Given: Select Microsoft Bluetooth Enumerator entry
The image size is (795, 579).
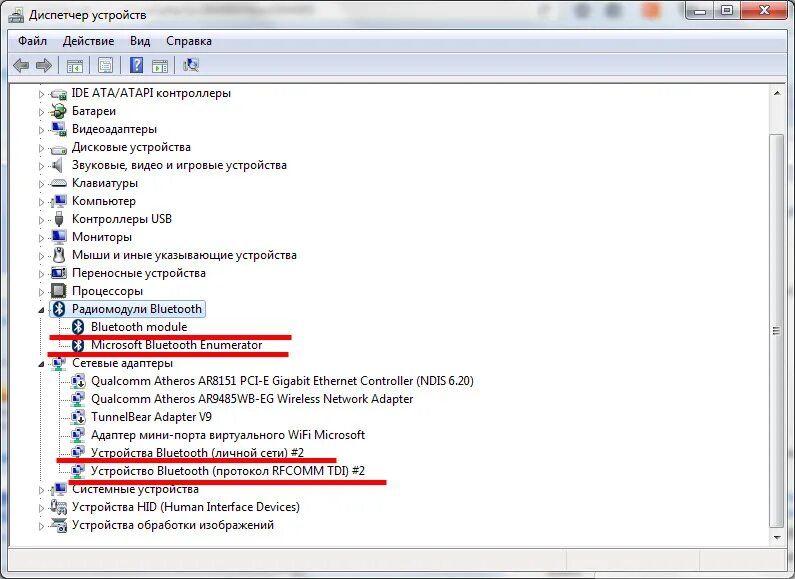Looking at the screenshot, I should point(176,345).
